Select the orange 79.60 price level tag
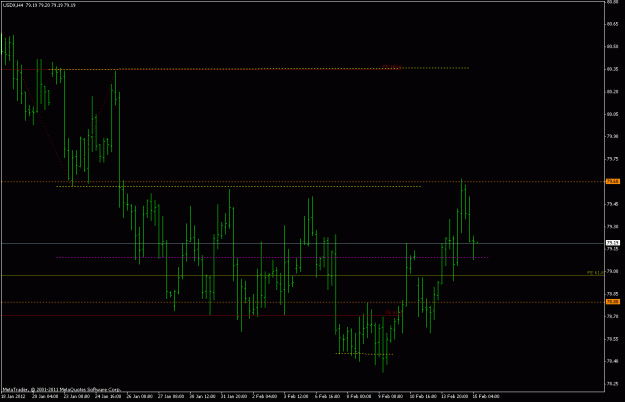This screenshot has height=402, width=625. coord(613,182)
